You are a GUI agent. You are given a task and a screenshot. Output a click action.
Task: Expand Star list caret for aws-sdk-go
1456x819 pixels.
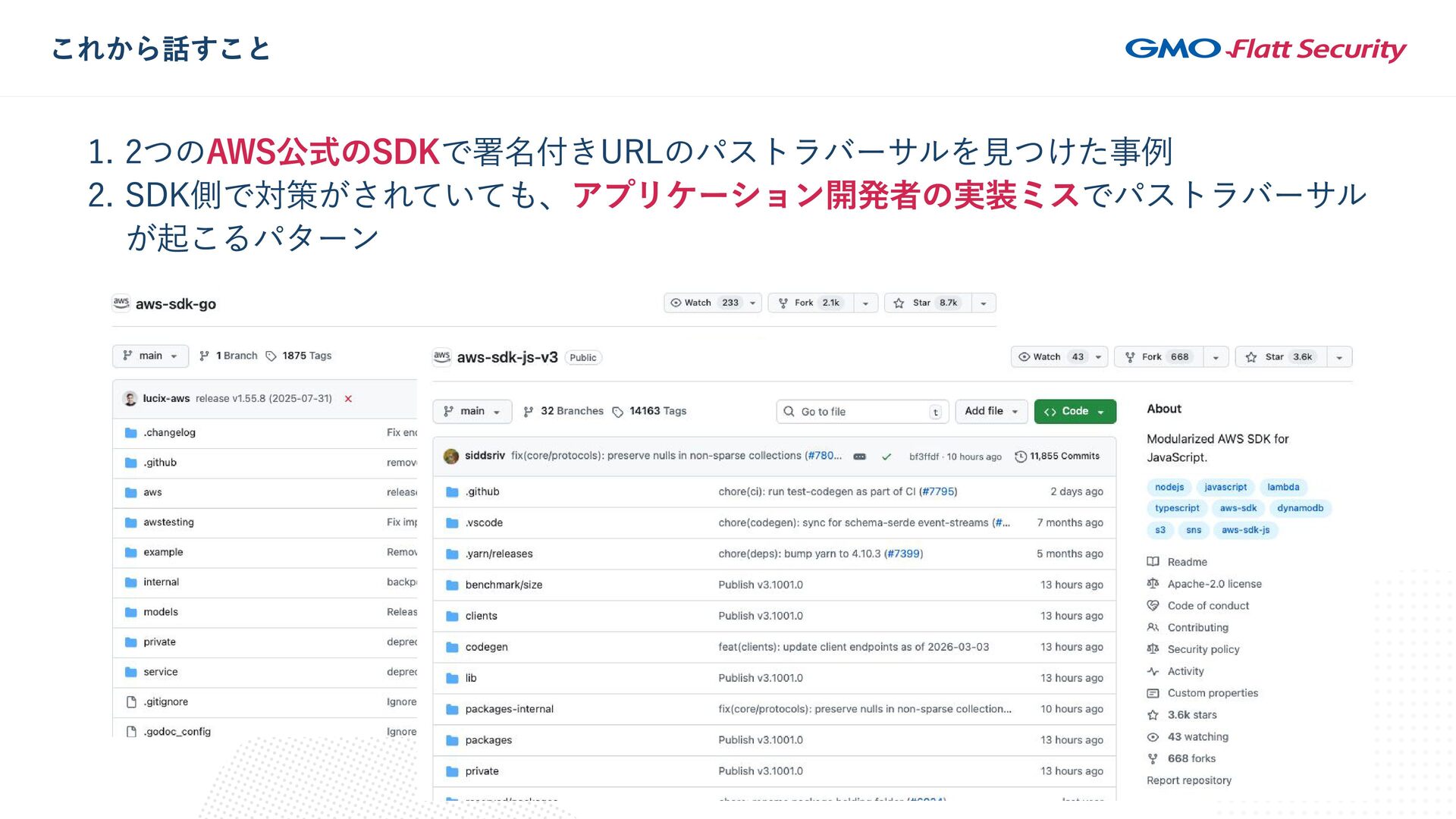coord(984,303)
